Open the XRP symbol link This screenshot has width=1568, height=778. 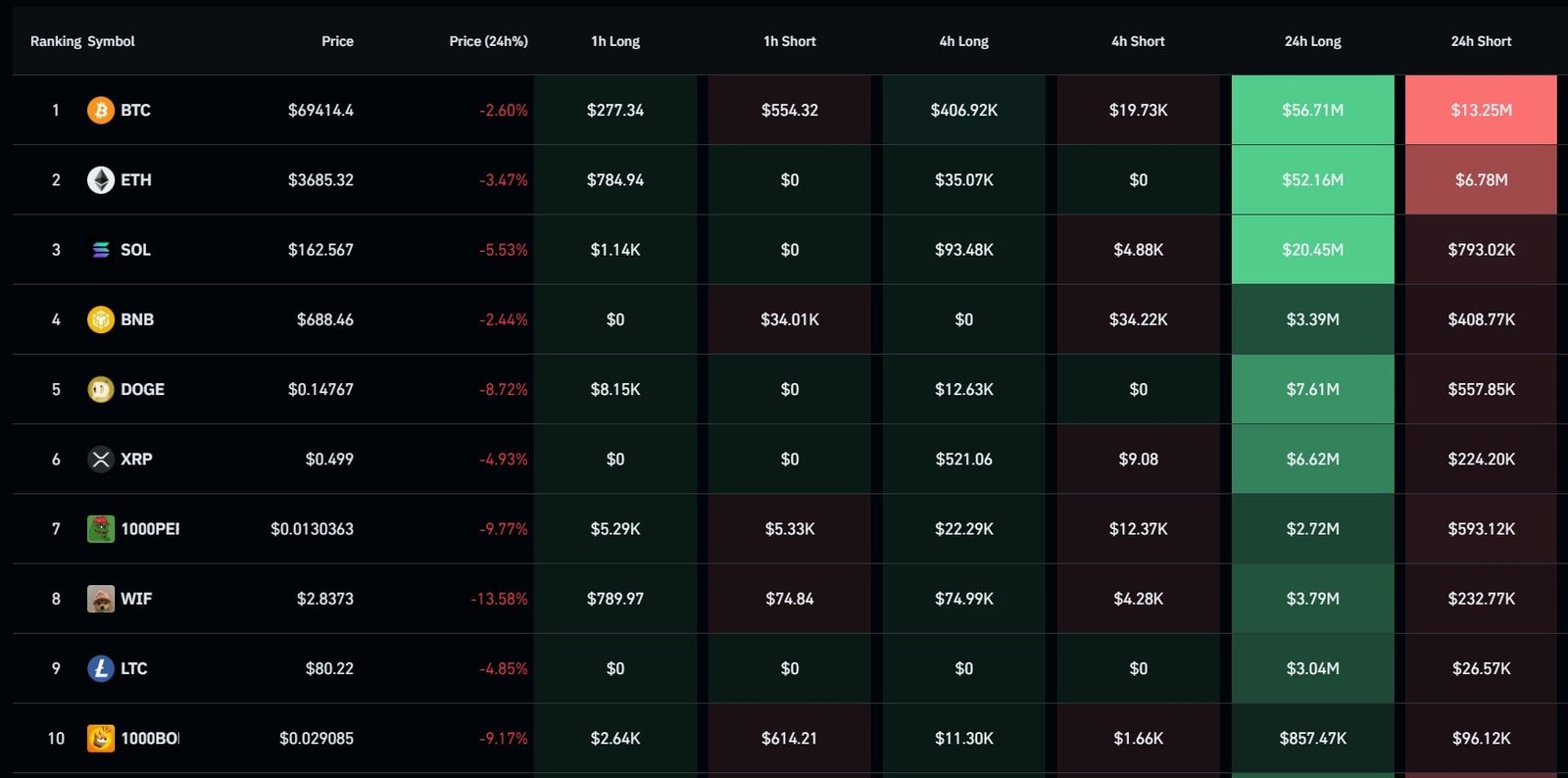[136, 459]
